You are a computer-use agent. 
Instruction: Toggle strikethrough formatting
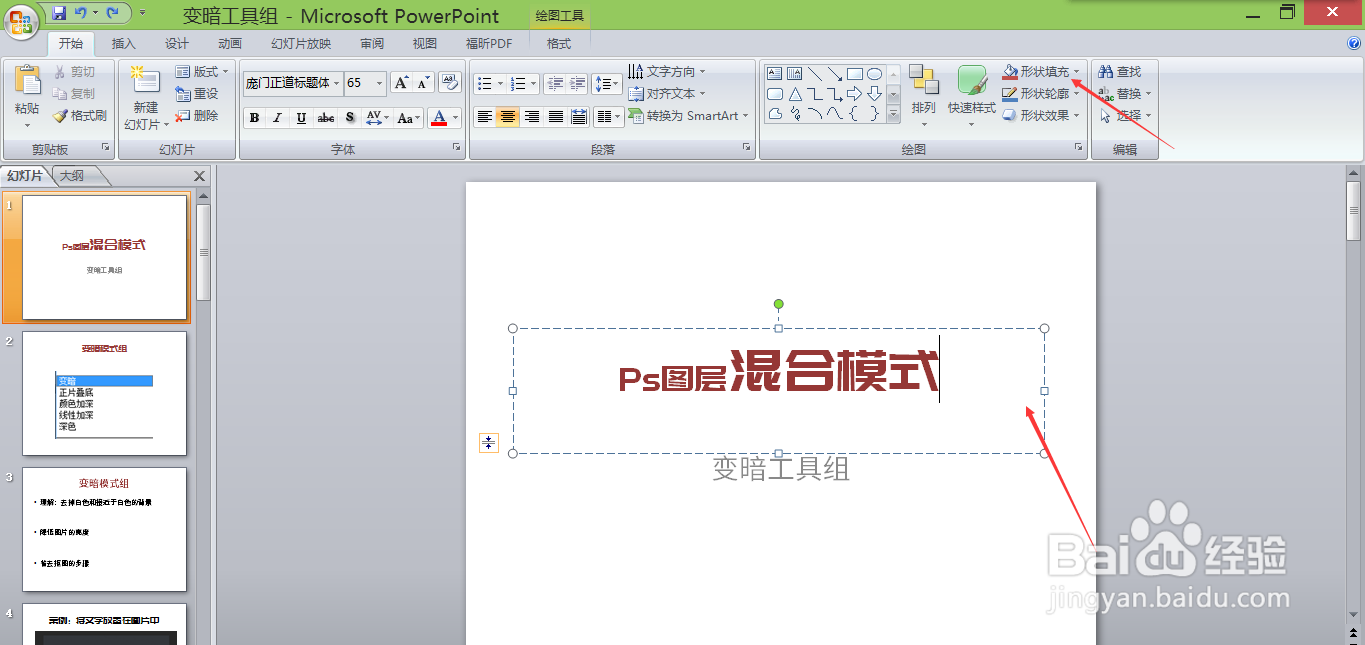(326, 117)
